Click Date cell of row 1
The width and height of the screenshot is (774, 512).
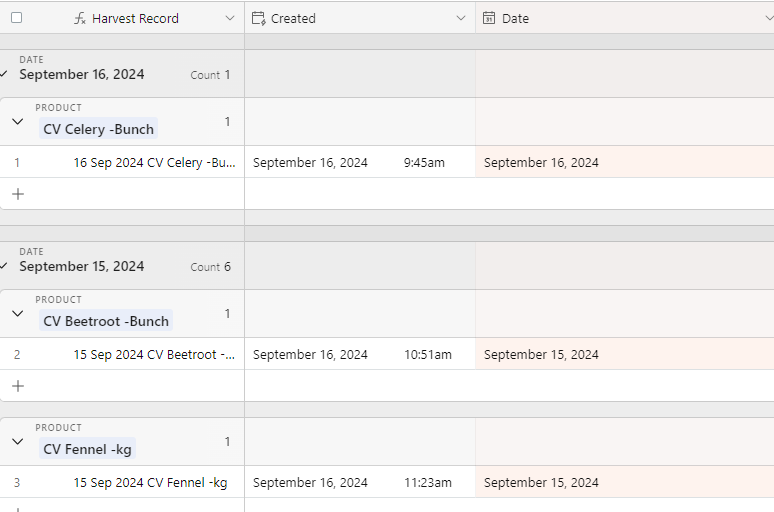(624, 162)
